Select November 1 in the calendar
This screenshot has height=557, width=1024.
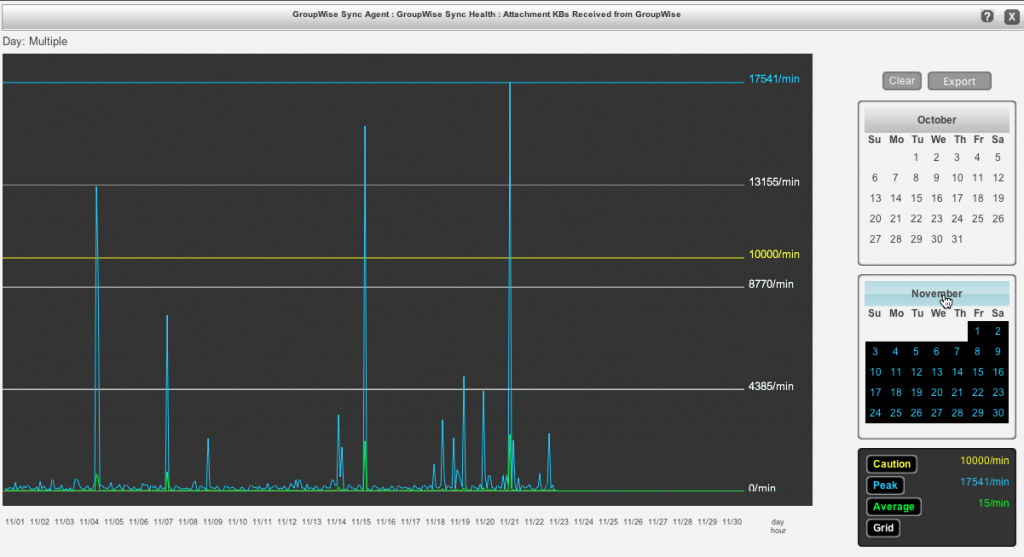tap(977, 331)
